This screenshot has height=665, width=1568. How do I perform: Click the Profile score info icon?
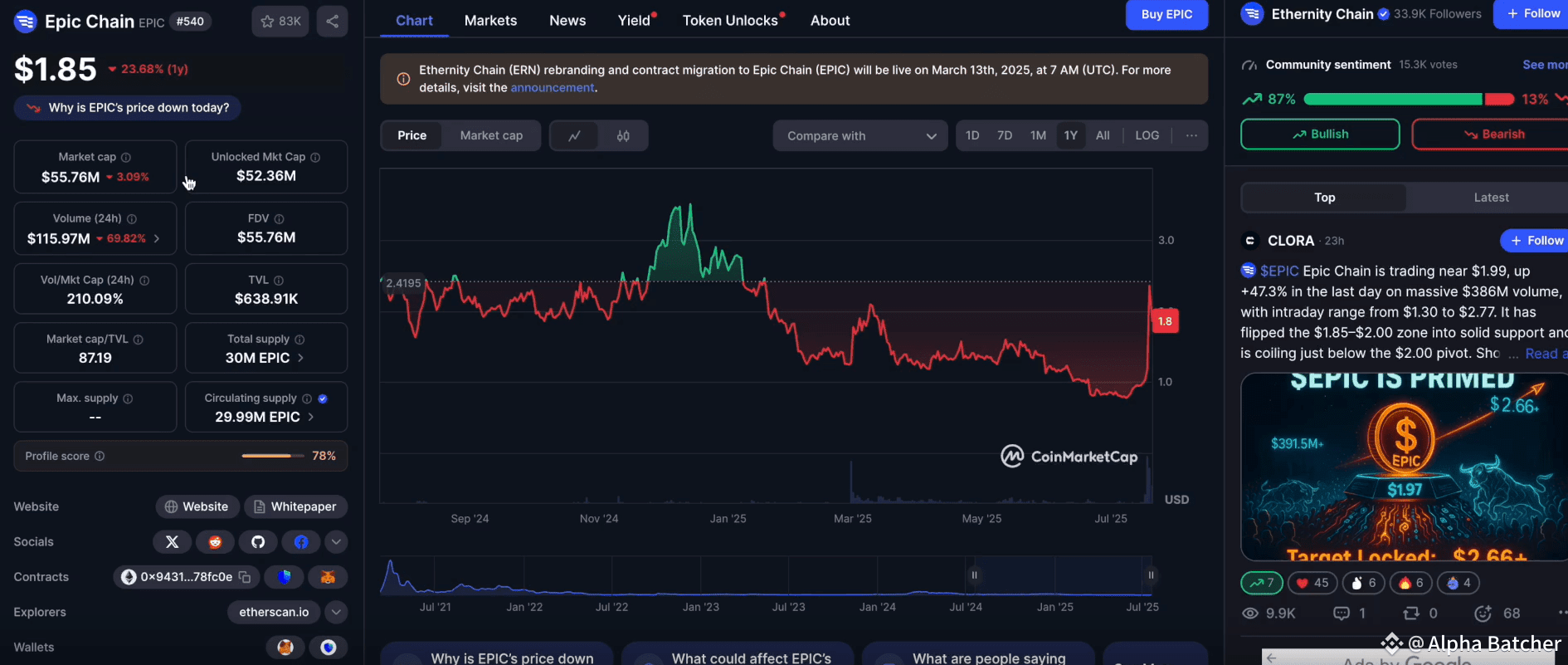point(100,456)
